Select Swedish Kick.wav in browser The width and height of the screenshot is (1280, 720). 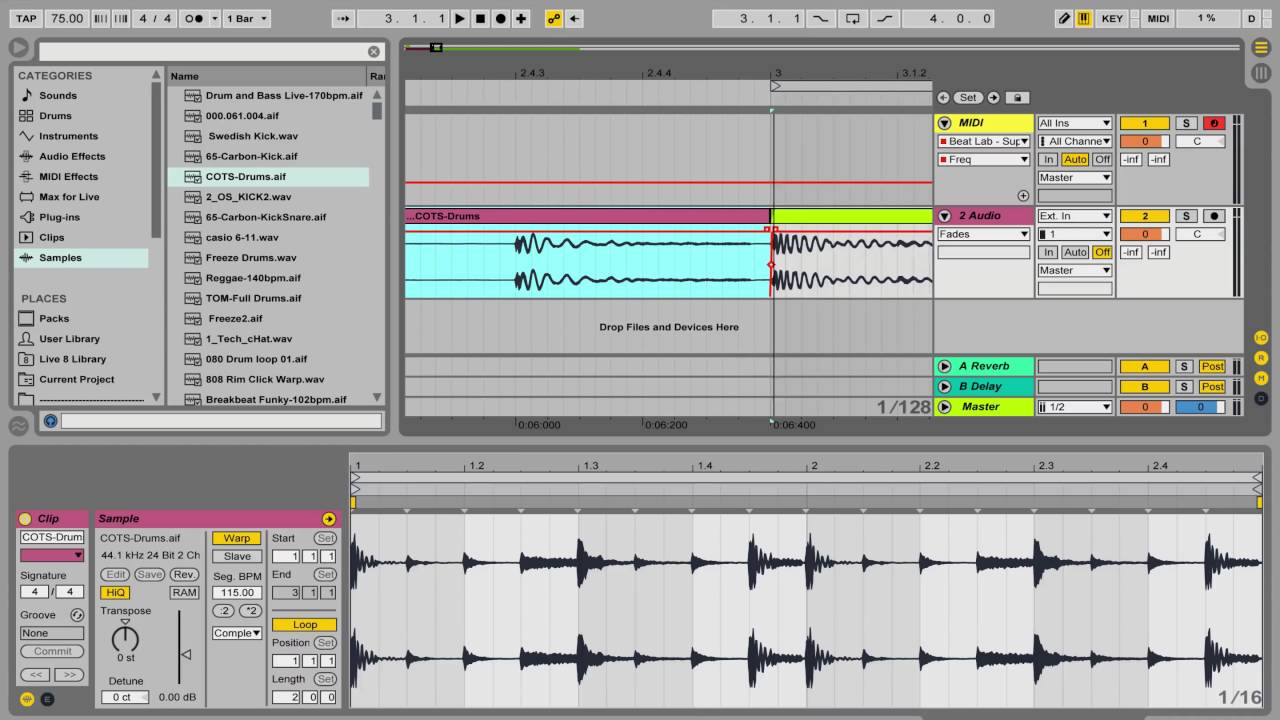[252, 136]
